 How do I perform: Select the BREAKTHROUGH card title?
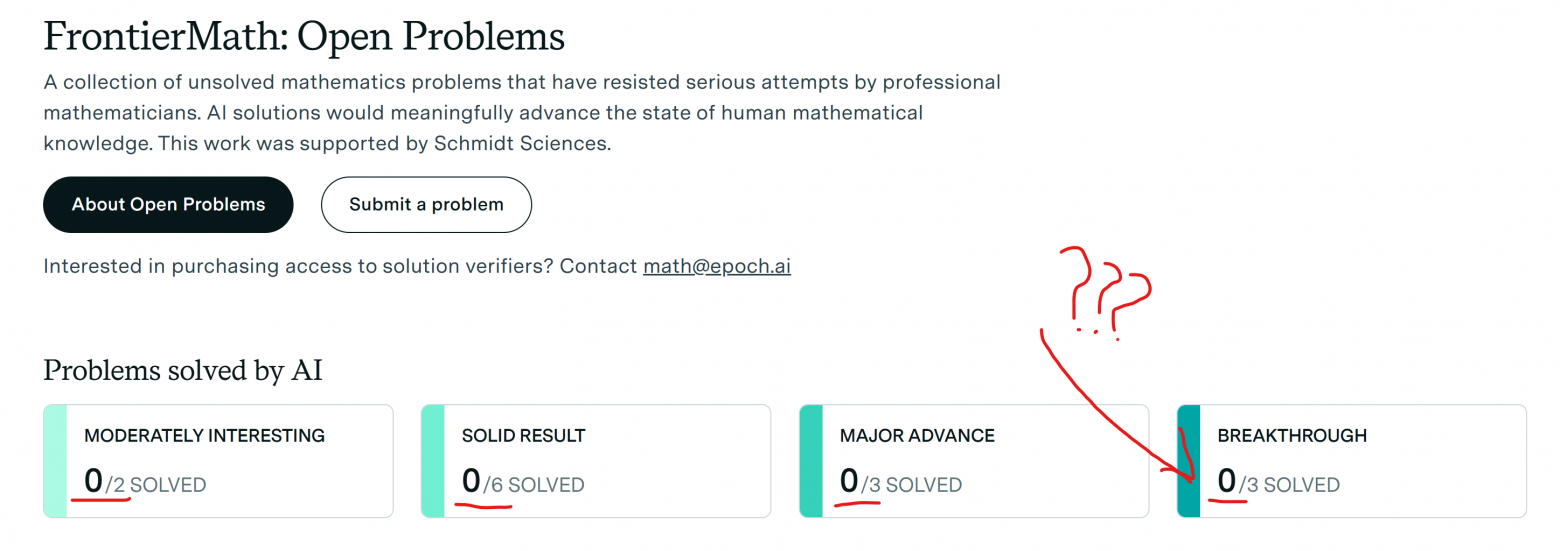pos(1291,436)
